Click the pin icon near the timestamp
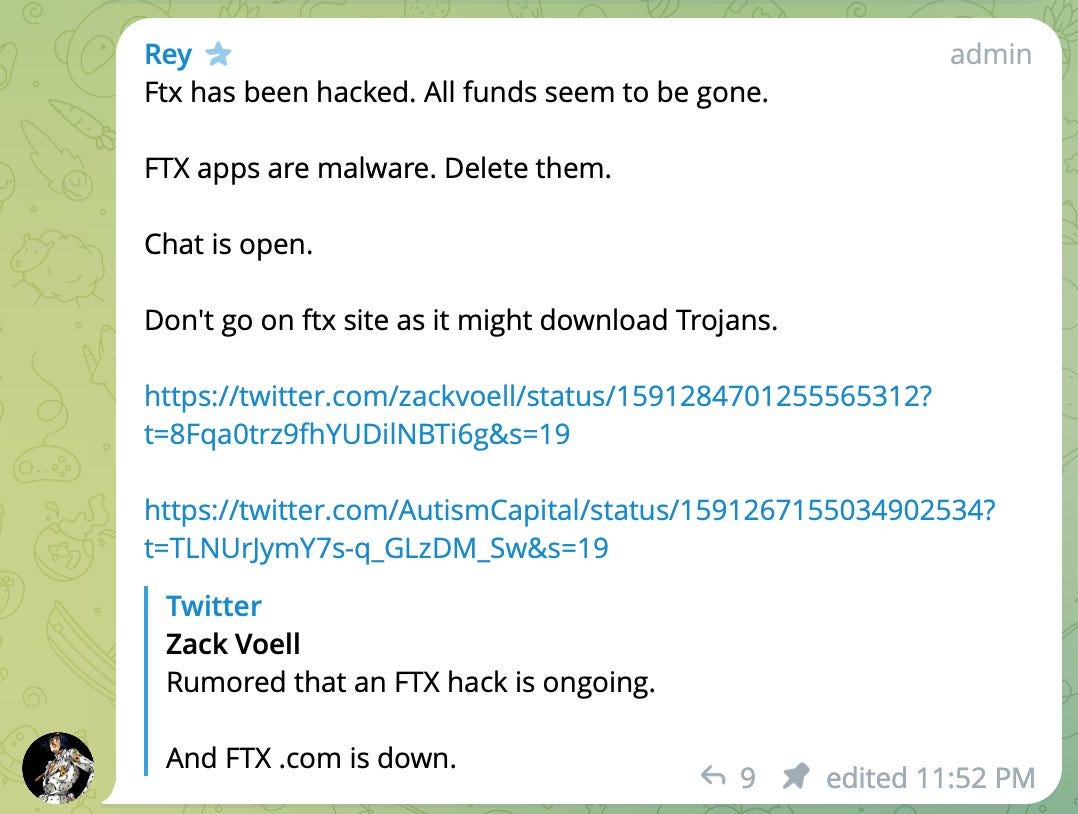The image size is (1078, 814). 795,777
